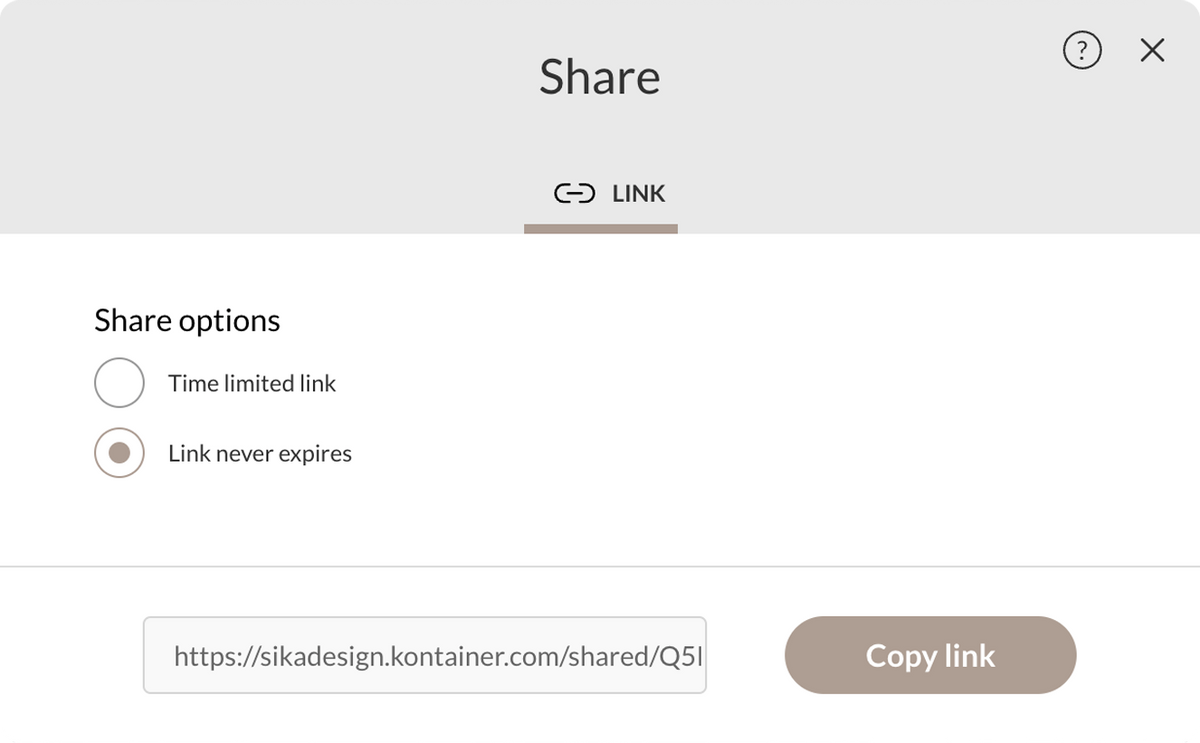Click the circled question mark help button
The width and height of the screenshot is (1200, 743).
click(1082, 51)
